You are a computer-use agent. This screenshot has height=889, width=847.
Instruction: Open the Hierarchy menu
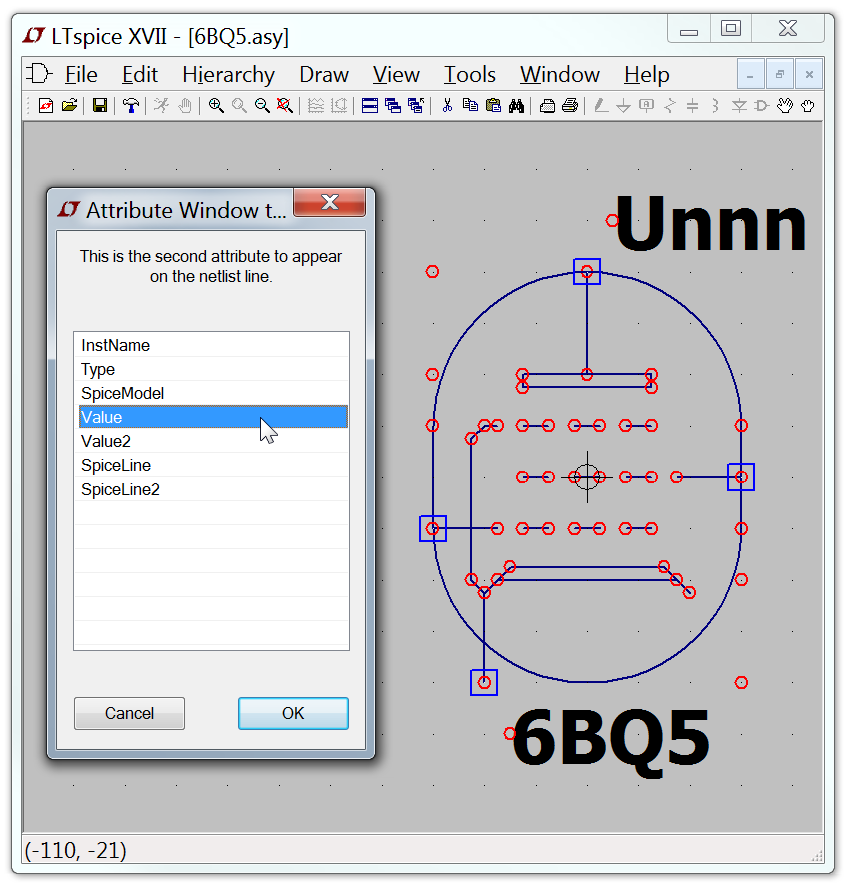coord(228,74)
